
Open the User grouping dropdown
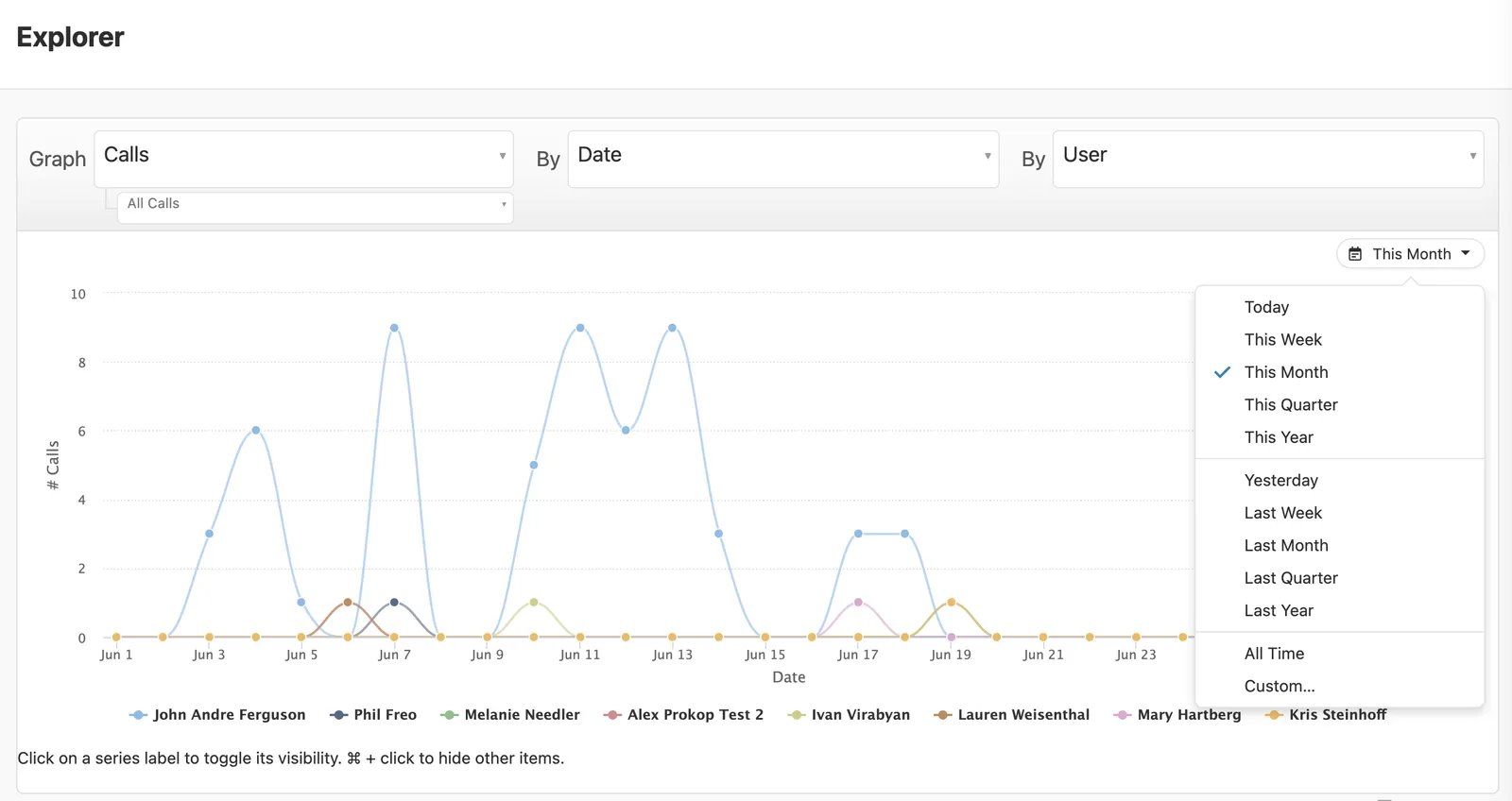click(x=1268, y=159)
